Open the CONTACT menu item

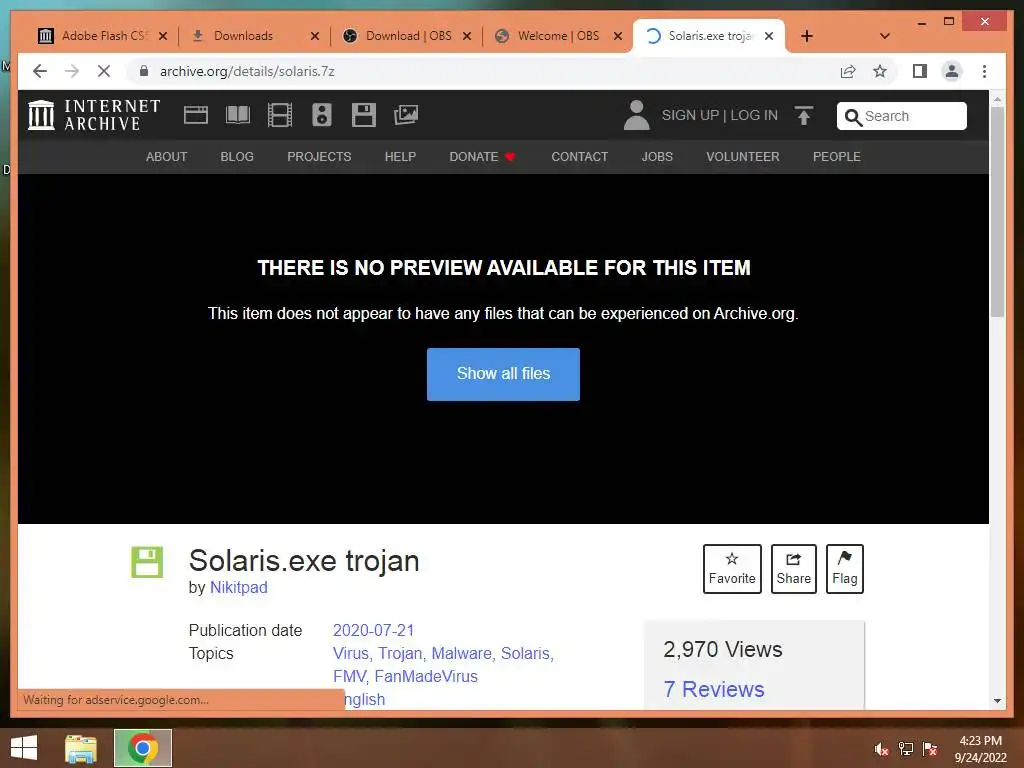579,157
